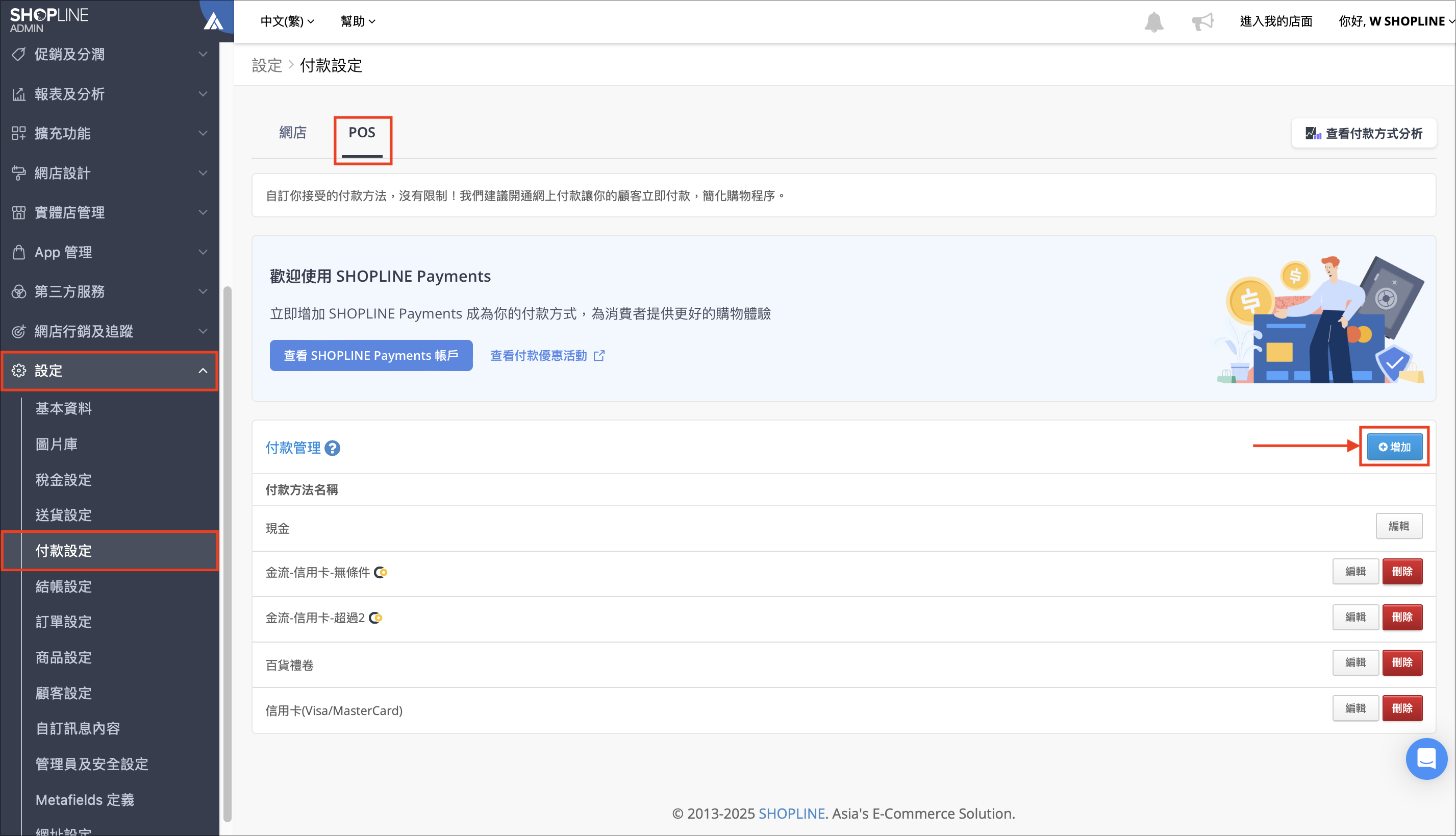Screen dimensions: 1456x836
Task: Edit the 現金 payment method
Action: click(x=1399, y=526)
